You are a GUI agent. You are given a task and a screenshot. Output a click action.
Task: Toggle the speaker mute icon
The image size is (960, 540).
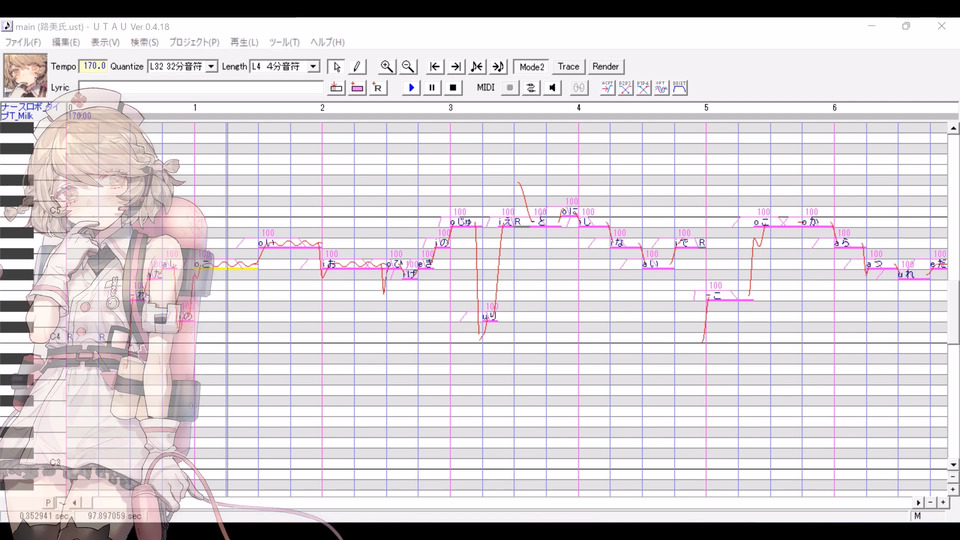[x=552, y=88]
